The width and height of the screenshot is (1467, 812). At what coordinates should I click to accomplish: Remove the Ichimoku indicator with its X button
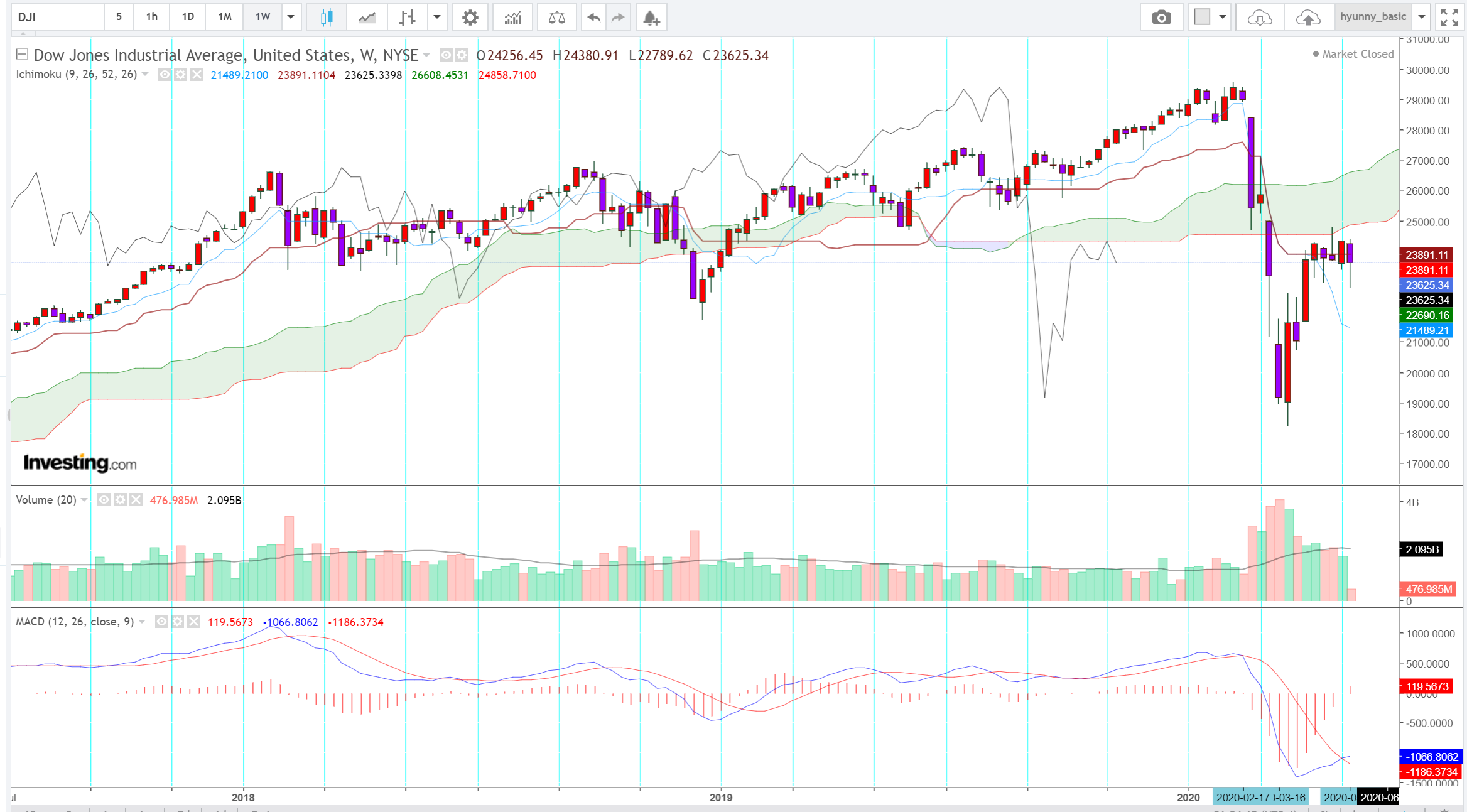click(x=197, y=75)
